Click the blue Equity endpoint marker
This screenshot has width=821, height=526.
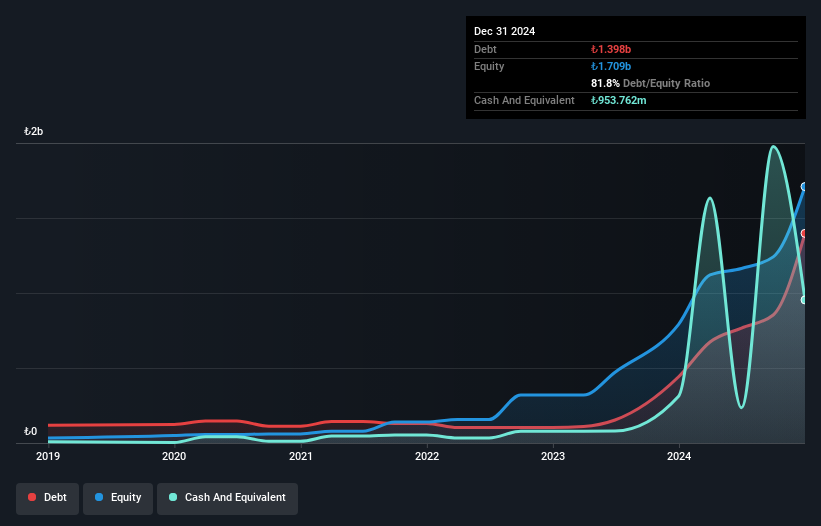804,187
